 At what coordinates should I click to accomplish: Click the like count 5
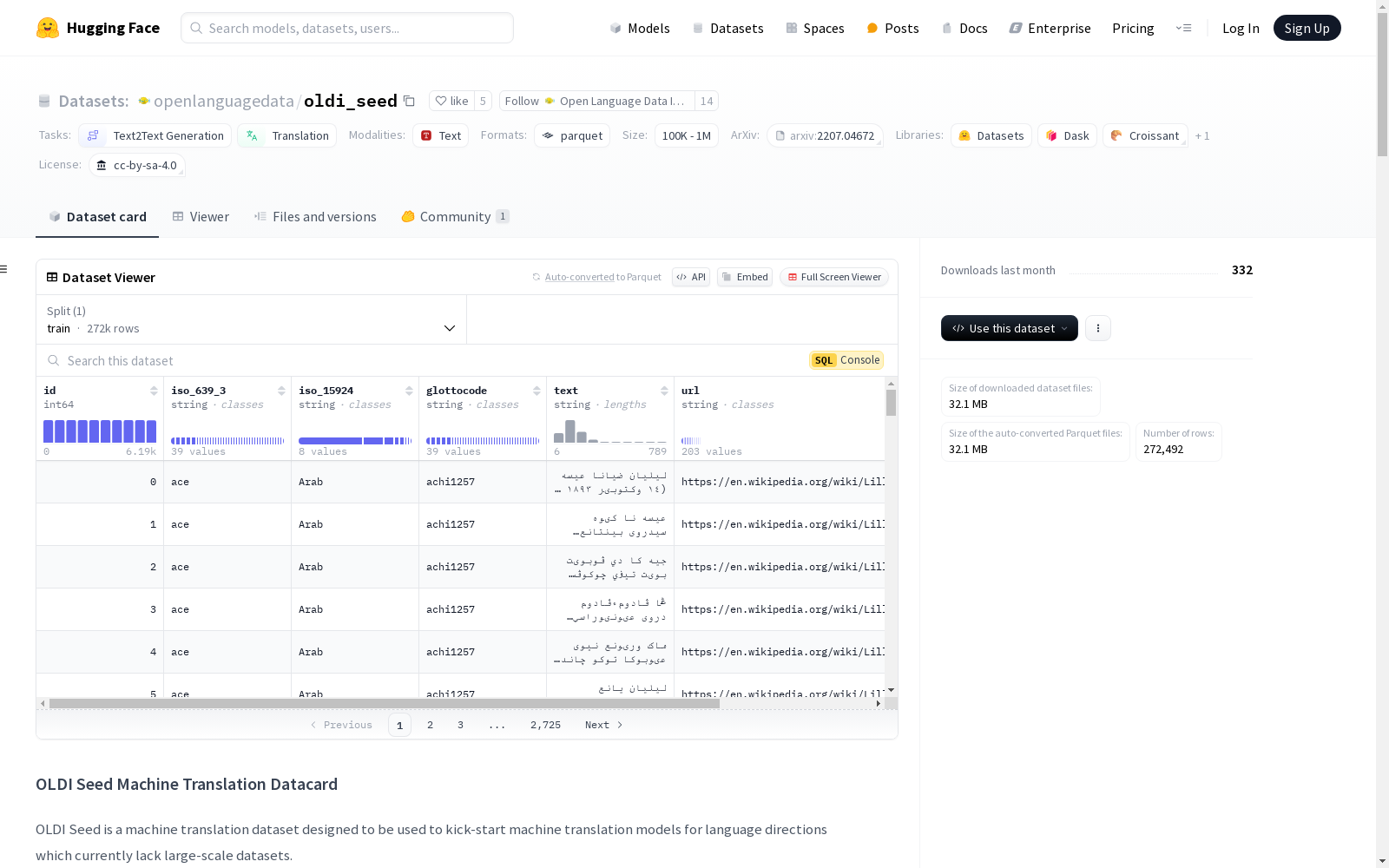483,102
